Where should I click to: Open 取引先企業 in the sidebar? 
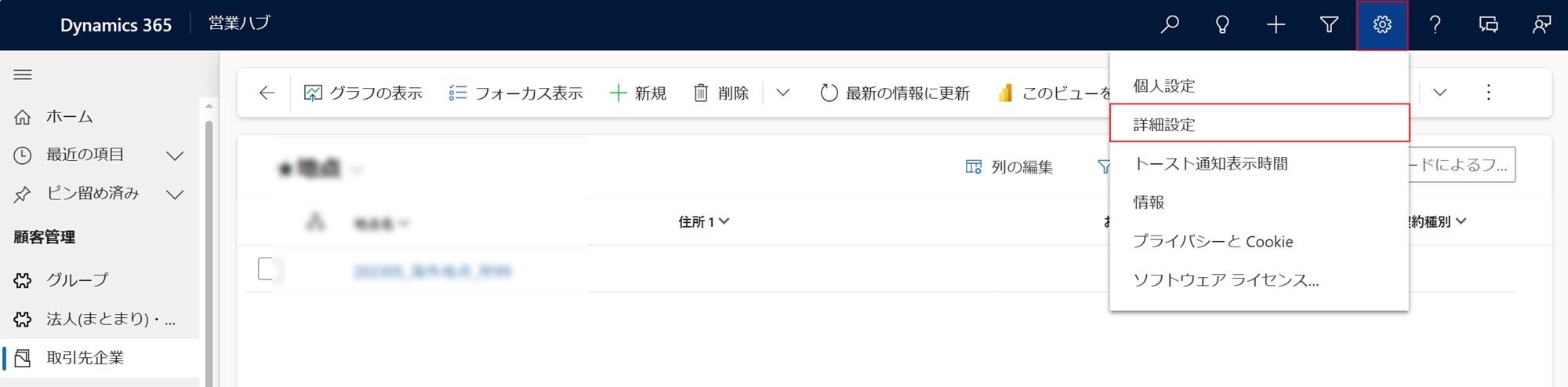(x=100, y=357)
